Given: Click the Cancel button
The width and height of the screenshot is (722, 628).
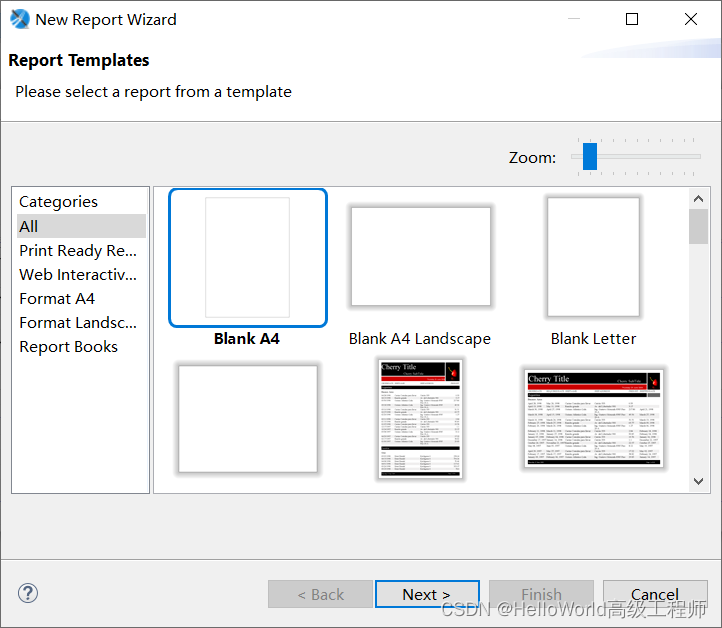Looking at the screenshot, I should tap(655, 594).
